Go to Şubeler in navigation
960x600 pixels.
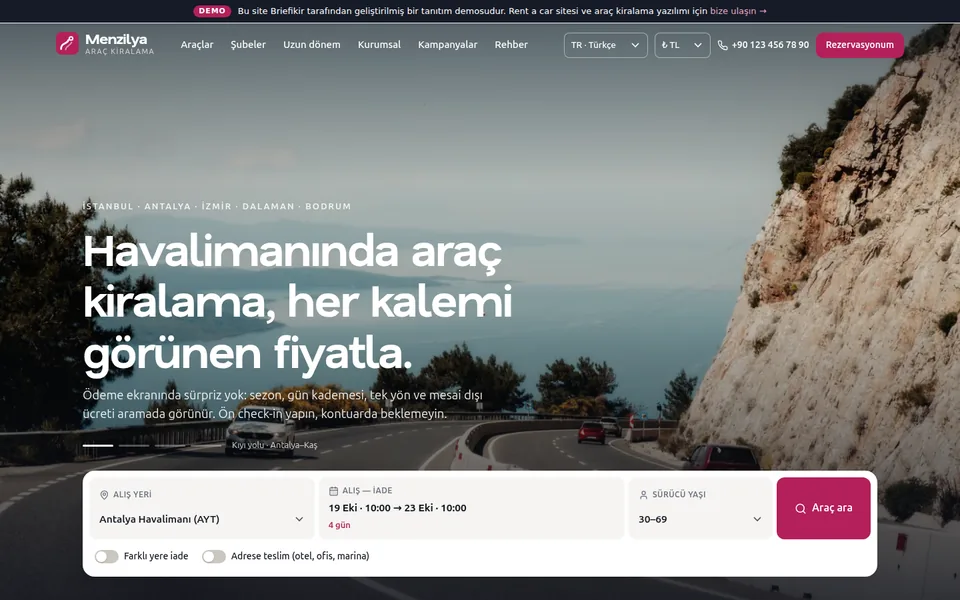248,45
